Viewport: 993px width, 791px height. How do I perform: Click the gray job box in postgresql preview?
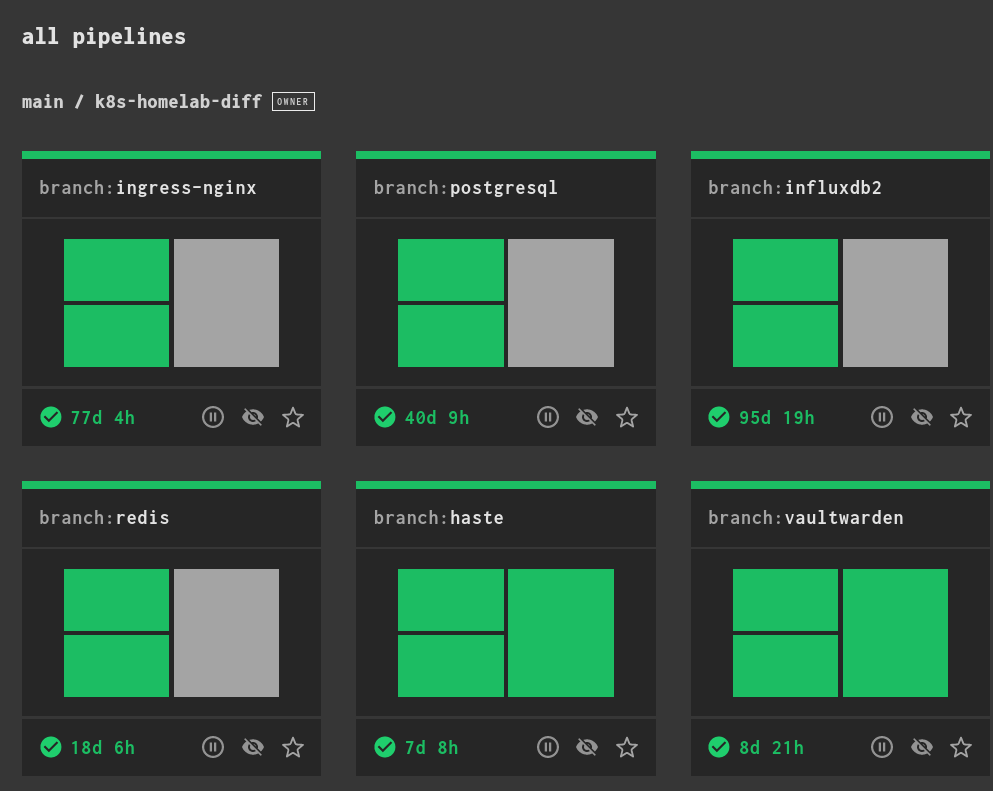coord(561,303)
